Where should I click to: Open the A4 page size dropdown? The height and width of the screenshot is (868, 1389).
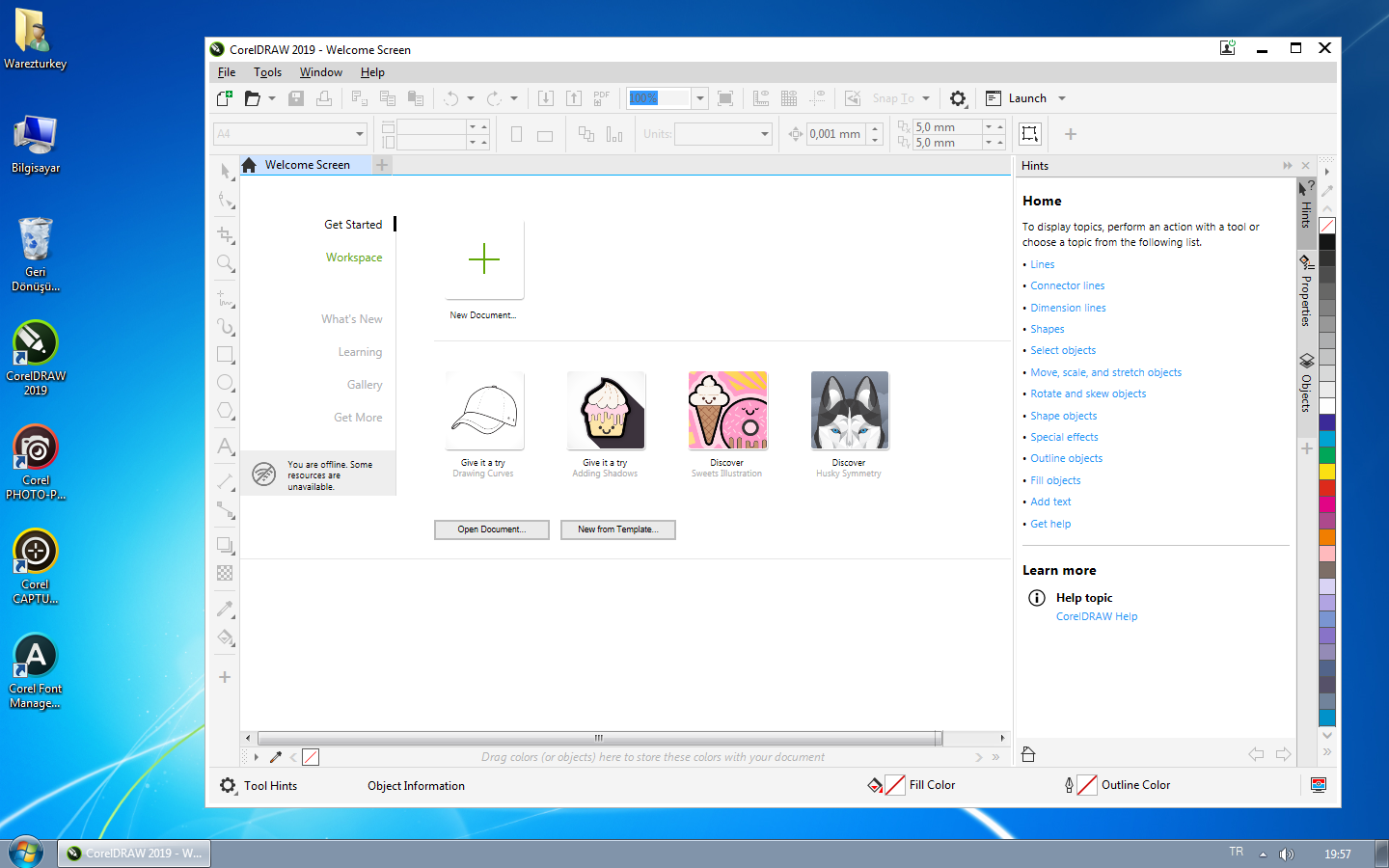point(359,134)
